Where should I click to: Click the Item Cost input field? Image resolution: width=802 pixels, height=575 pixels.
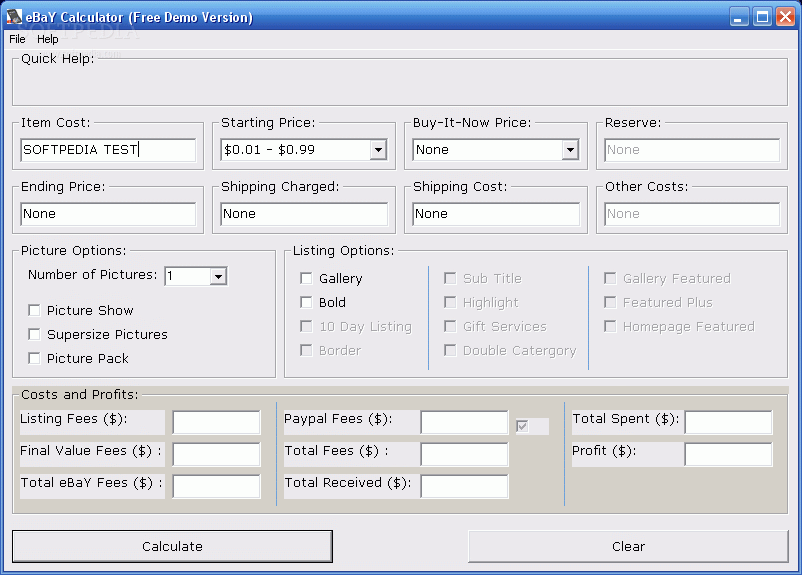coord(108,150)
